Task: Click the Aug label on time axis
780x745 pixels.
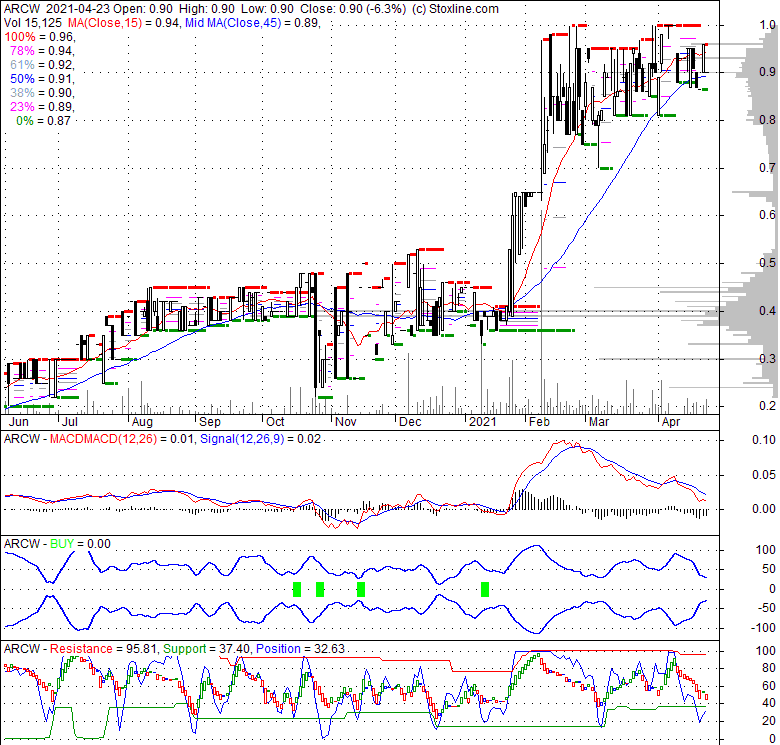Action: (142, 422)
